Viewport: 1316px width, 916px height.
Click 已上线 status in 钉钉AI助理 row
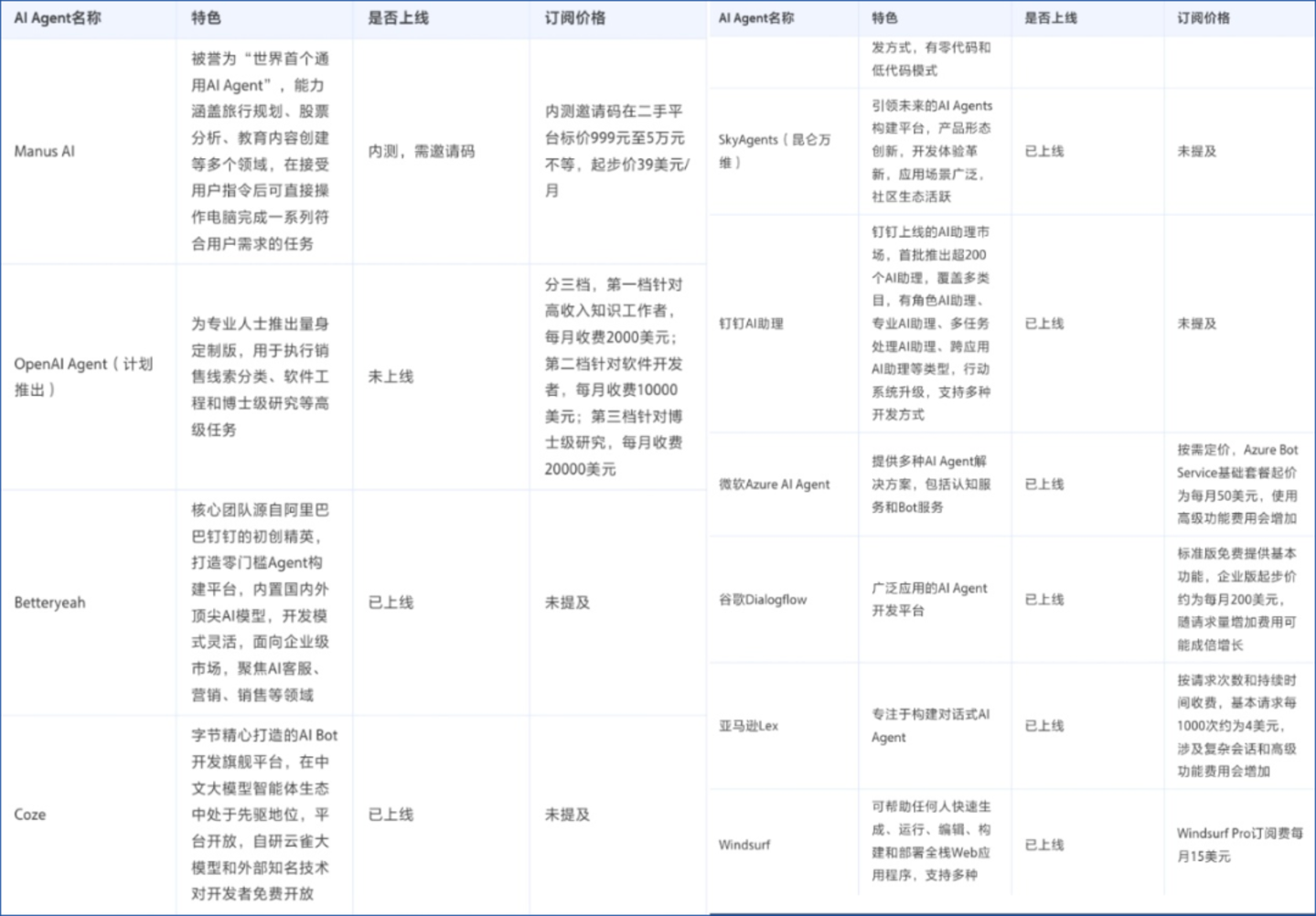point(1044,324)
